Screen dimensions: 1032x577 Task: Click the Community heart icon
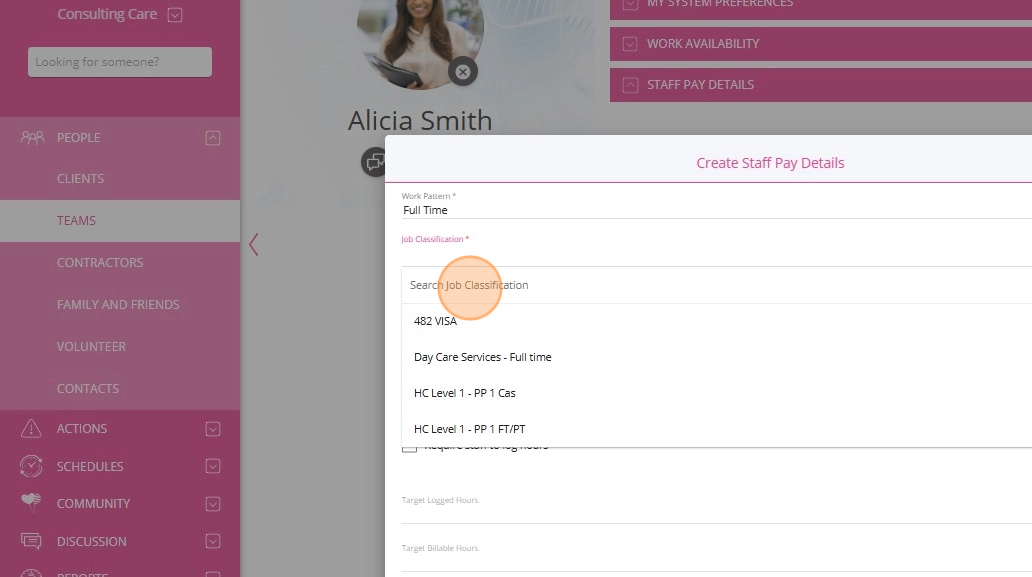31,503
